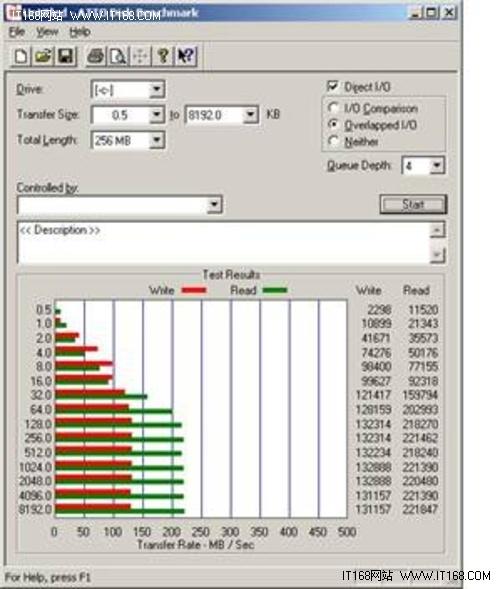Image resolution: width=500 pixels, height=589 pixels.
Task: Click the question mark About icon
Action: coord(163,56)
